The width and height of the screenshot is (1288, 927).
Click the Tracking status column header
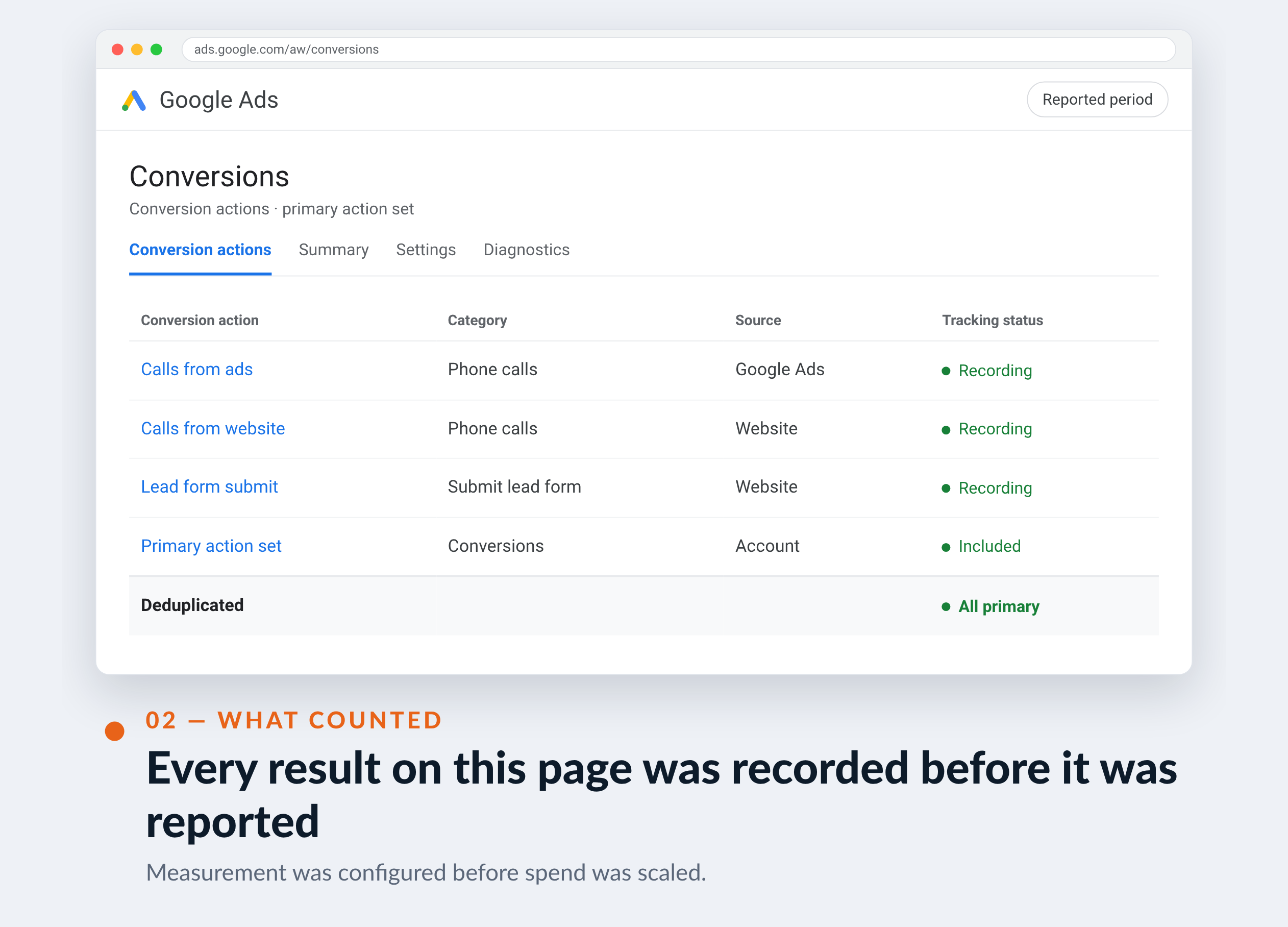(x=992, y=321)
